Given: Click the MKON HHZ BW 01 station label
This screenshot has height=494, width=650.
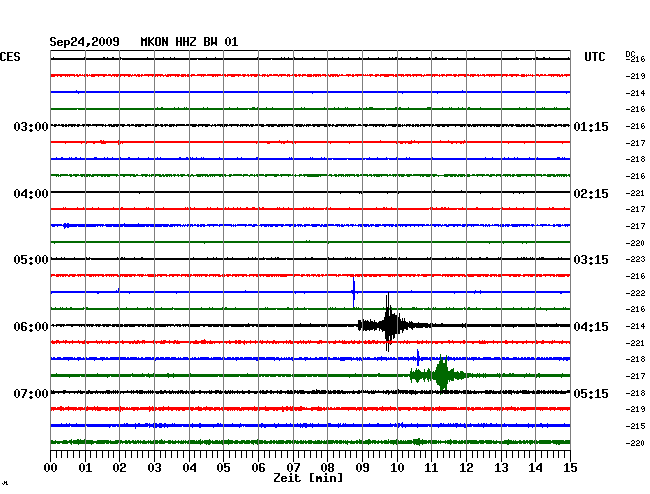Looking at the screenshot, I should (189, 42).
